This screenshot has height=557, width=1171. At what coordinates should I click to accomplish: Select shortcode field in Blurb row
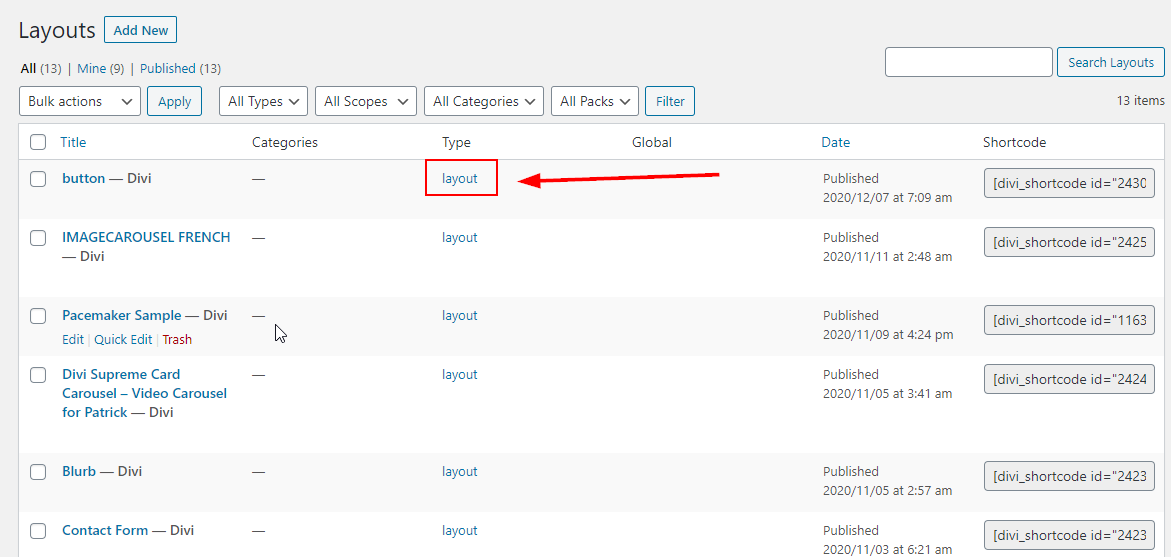coord(1069,476)
